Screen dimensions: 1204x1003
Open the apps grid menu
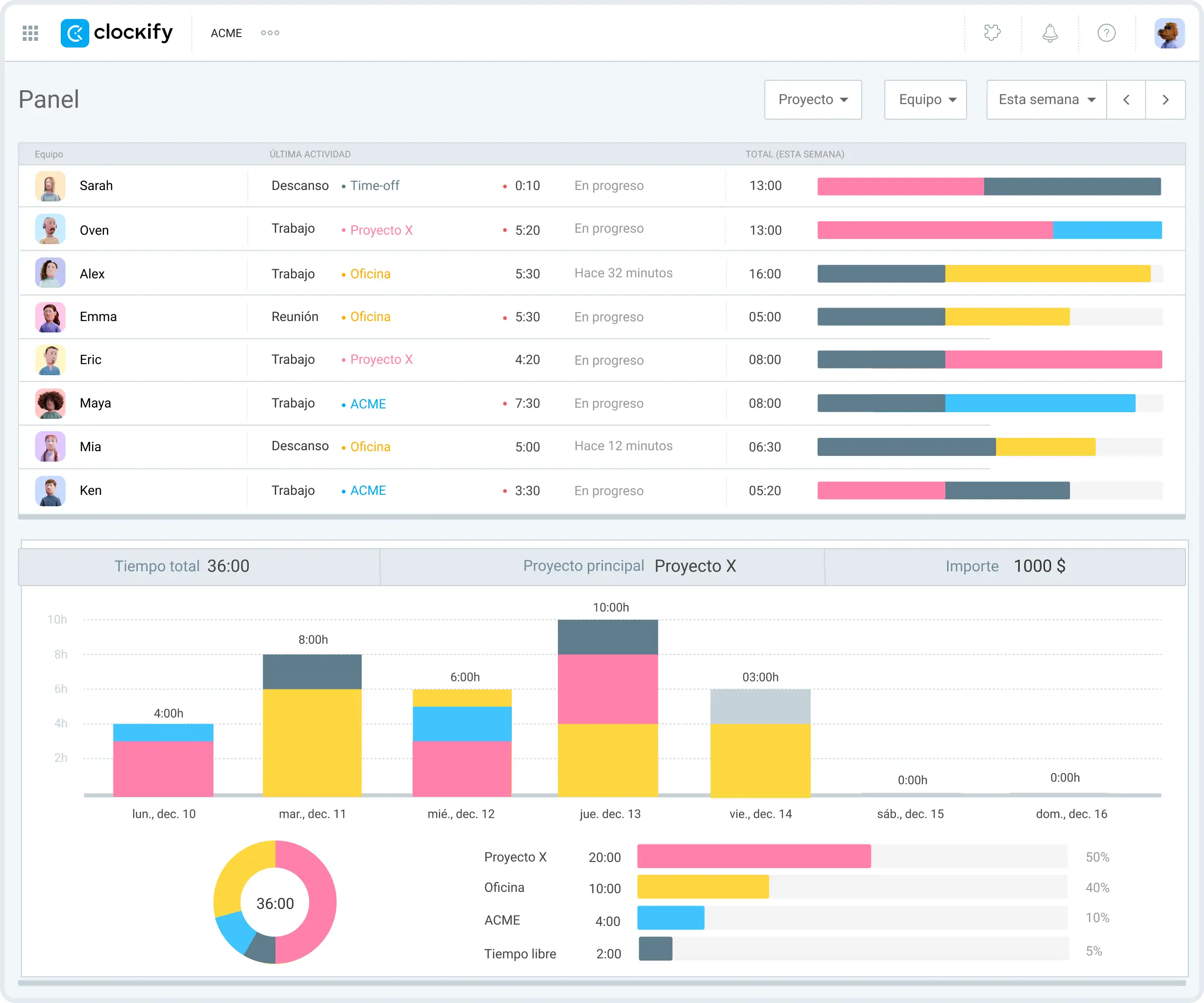coord(30,33)
